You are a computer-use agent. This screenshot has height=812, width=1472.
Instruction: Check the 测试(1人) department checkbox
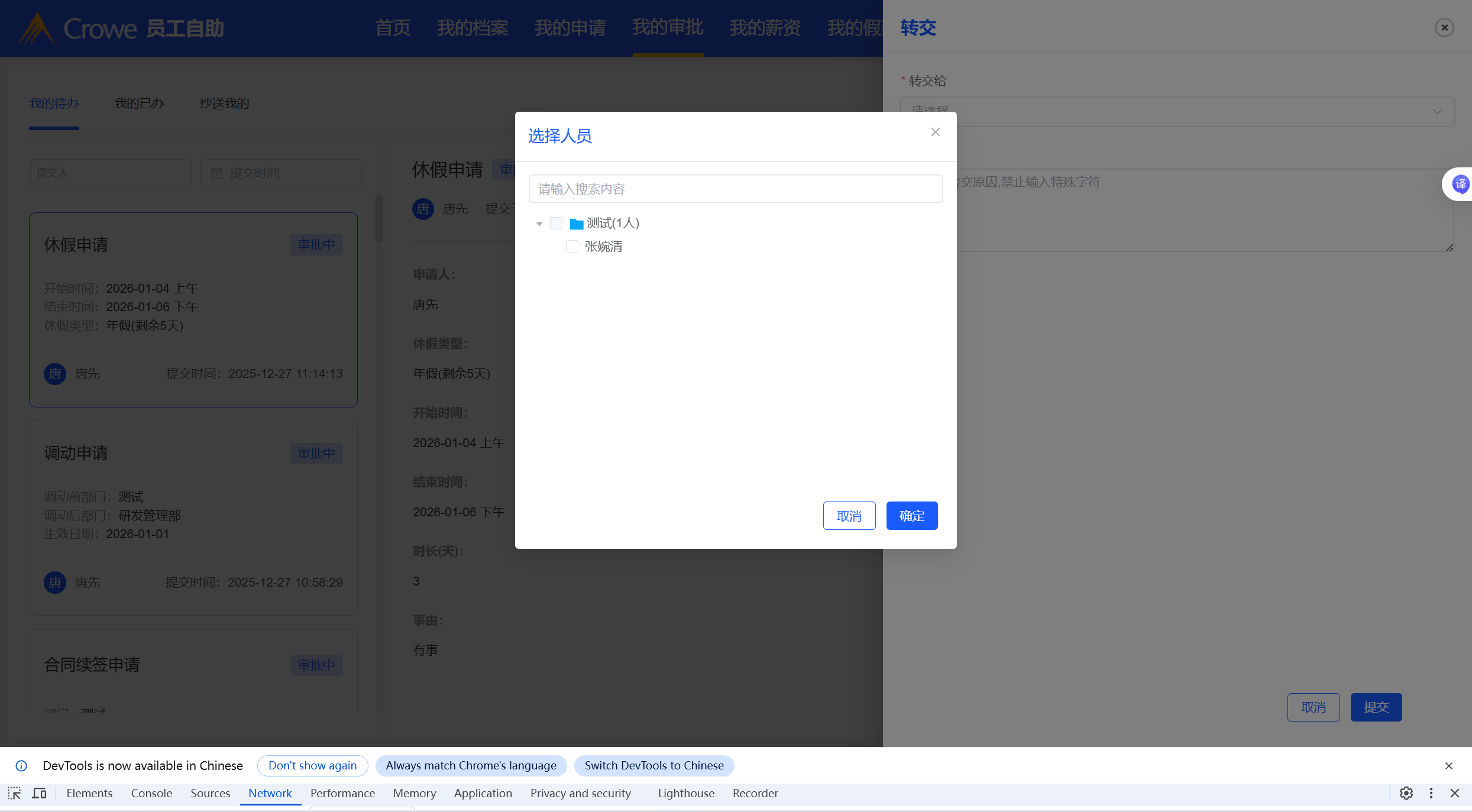[556, 223]
